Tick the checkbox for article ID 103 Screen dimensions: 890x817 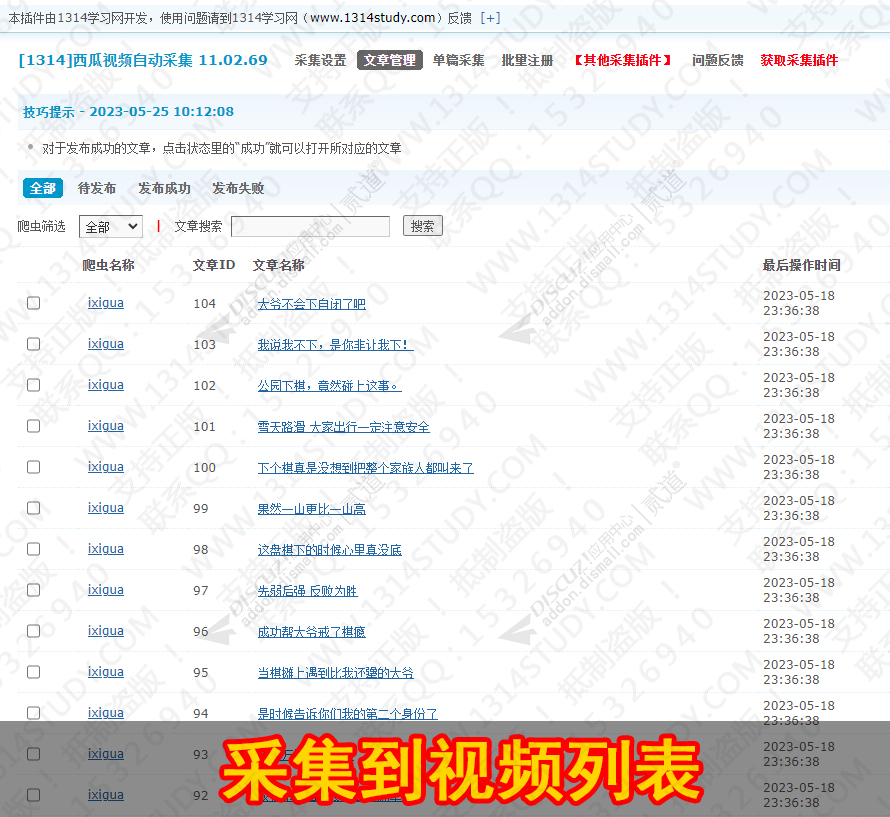[x=33, y=344]
